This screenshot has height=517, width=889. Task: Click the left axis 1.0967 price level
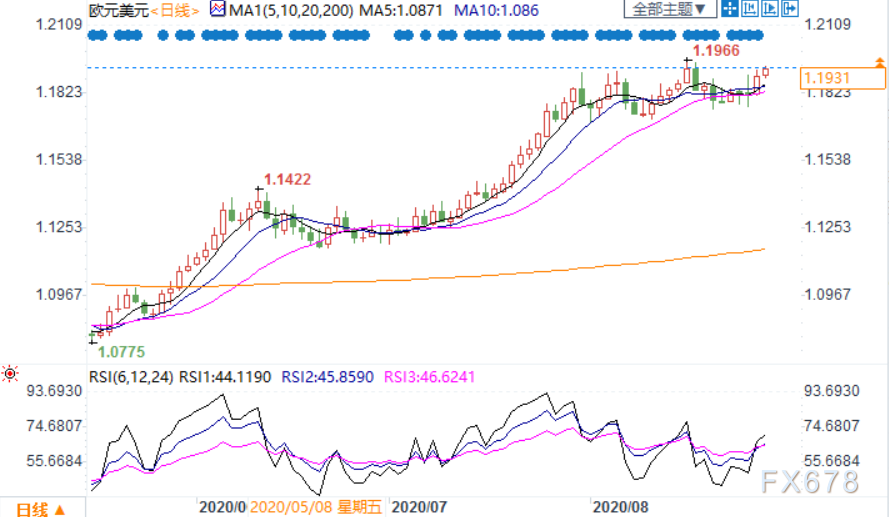point(59,294)
